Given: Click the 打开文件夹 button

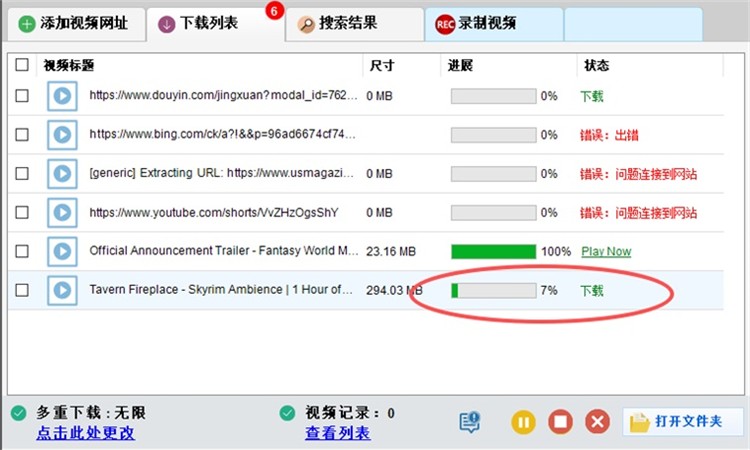Looking at the screenshot, I should 683,422.
